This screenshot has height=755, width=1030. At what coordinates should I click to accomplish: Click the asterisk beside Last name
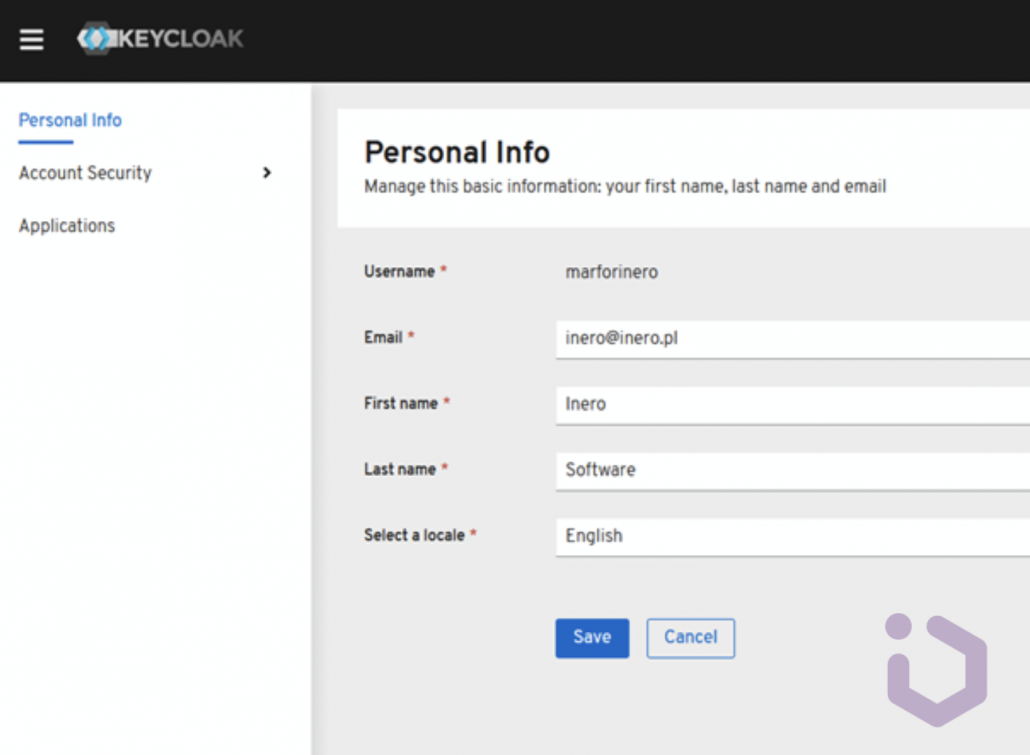tap(443, 468)
